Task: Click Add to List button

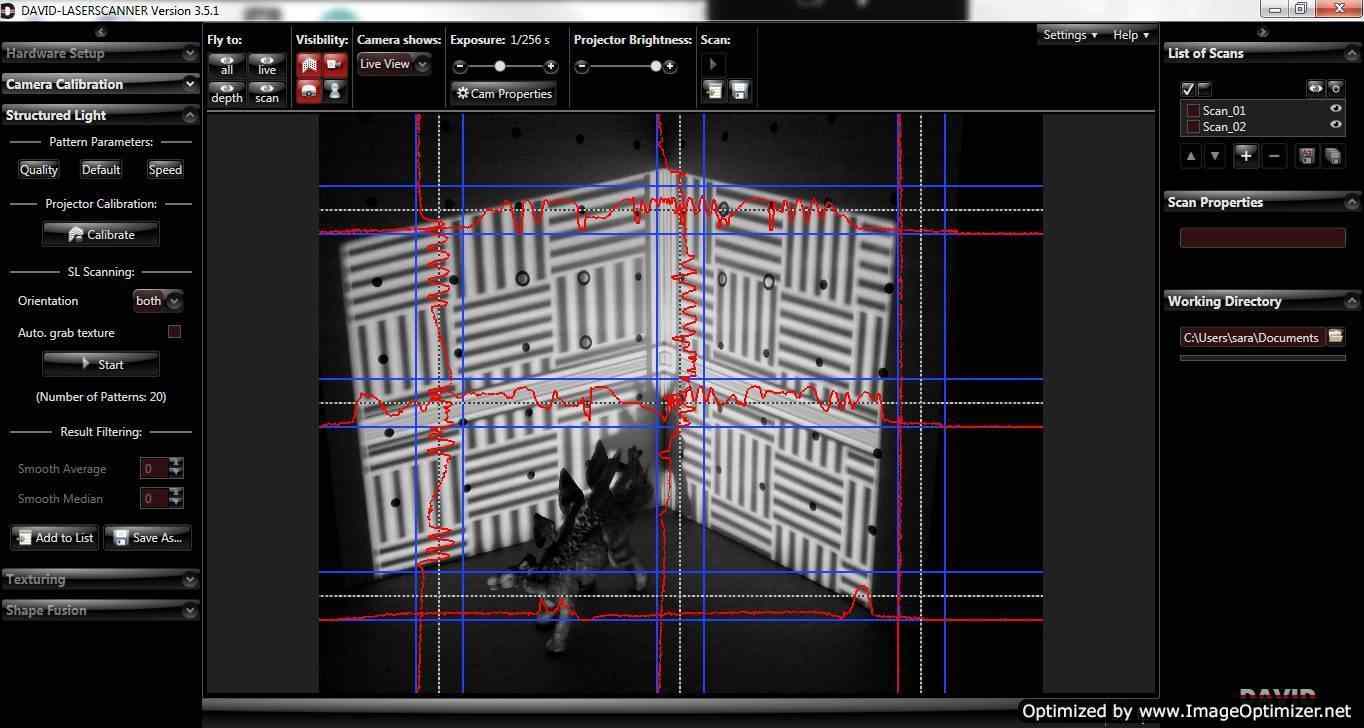Action: (54, 538)
